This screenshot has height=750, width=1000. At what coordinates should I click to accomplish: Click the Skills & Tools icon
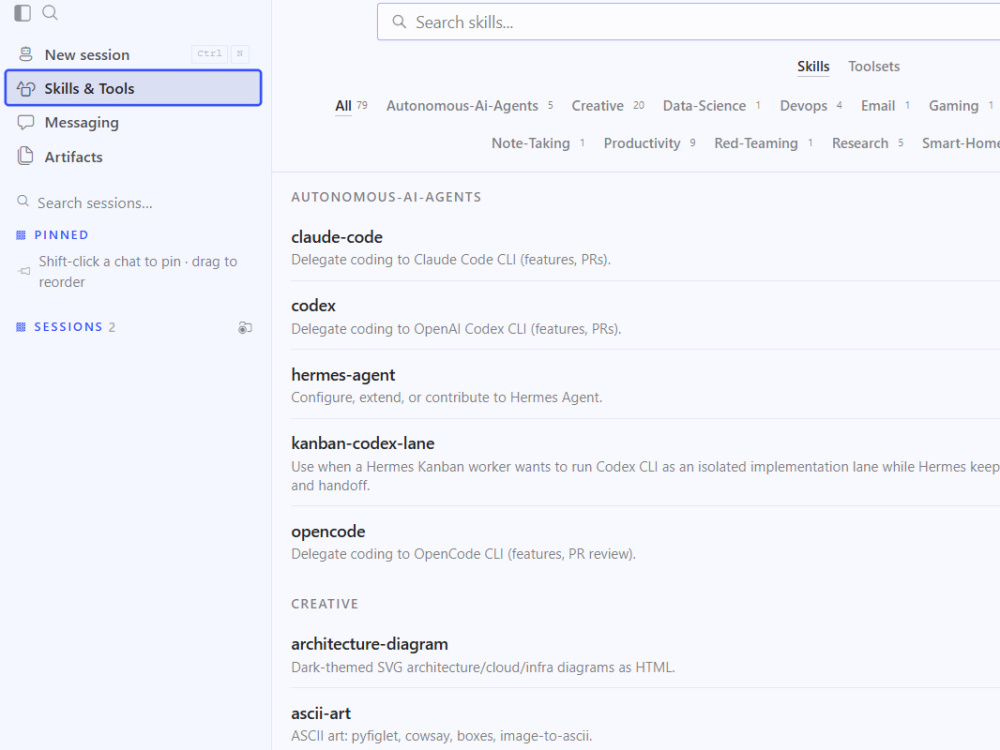(26, 88)
